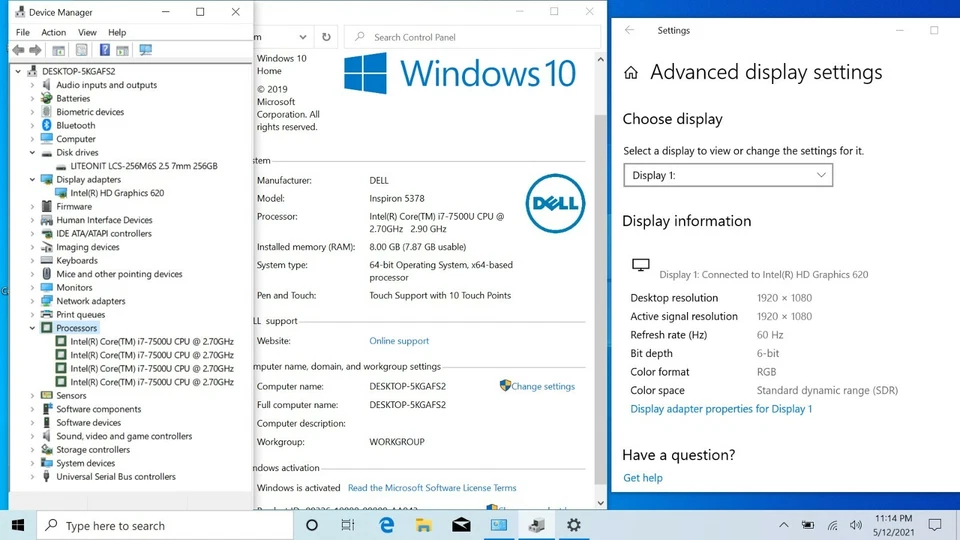The width and height of the screenshot is (960, 540).
Task: Click the taskbar search box
Action: 165,525
